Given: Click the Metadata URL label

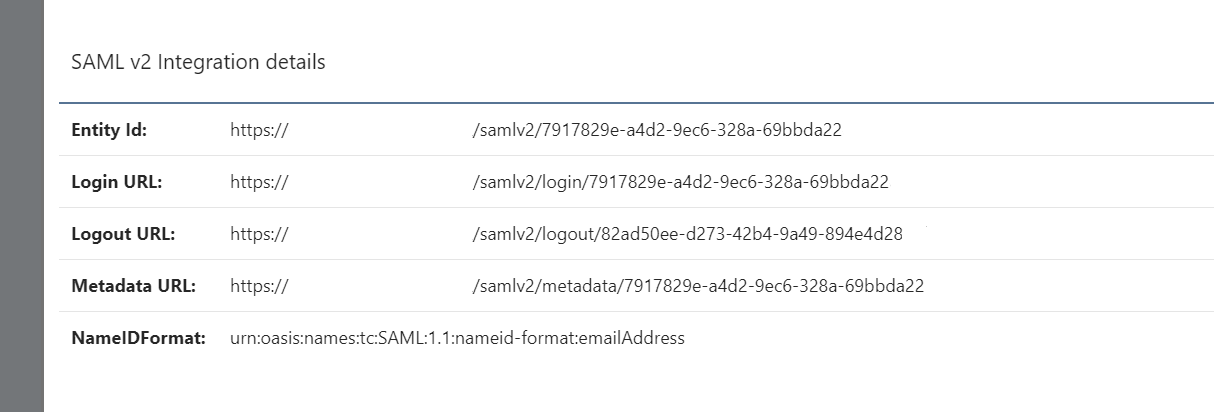Looking at the screenshot, I should pyautogui.click(x=133, y=286).
